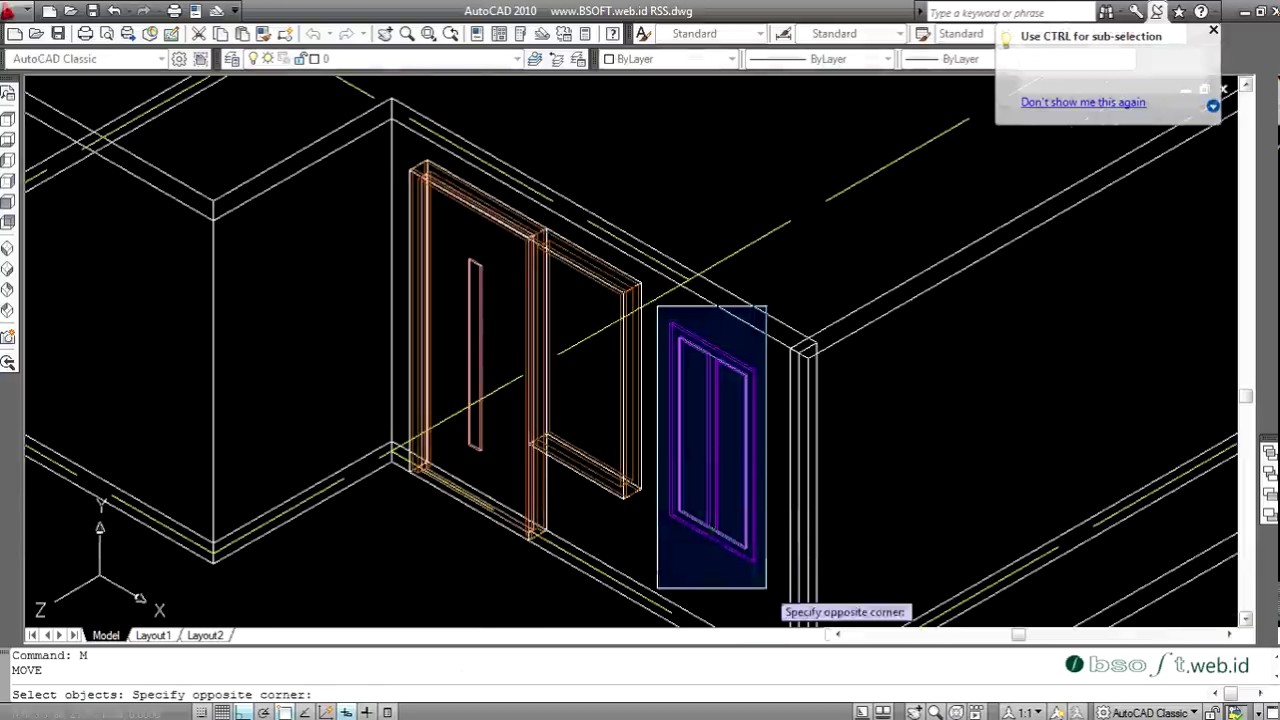
Task: Click 'Don't show me this again' link
Action: pos(1083,102)
